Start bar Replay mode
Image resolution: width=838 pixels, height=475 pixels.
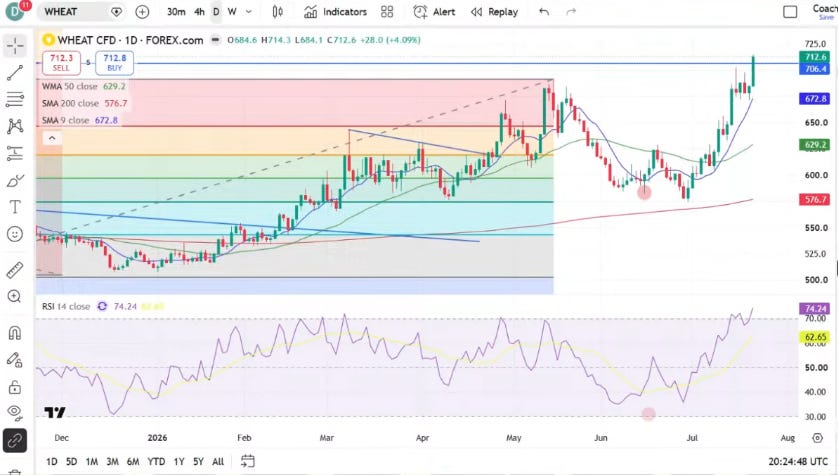[494, 12]
